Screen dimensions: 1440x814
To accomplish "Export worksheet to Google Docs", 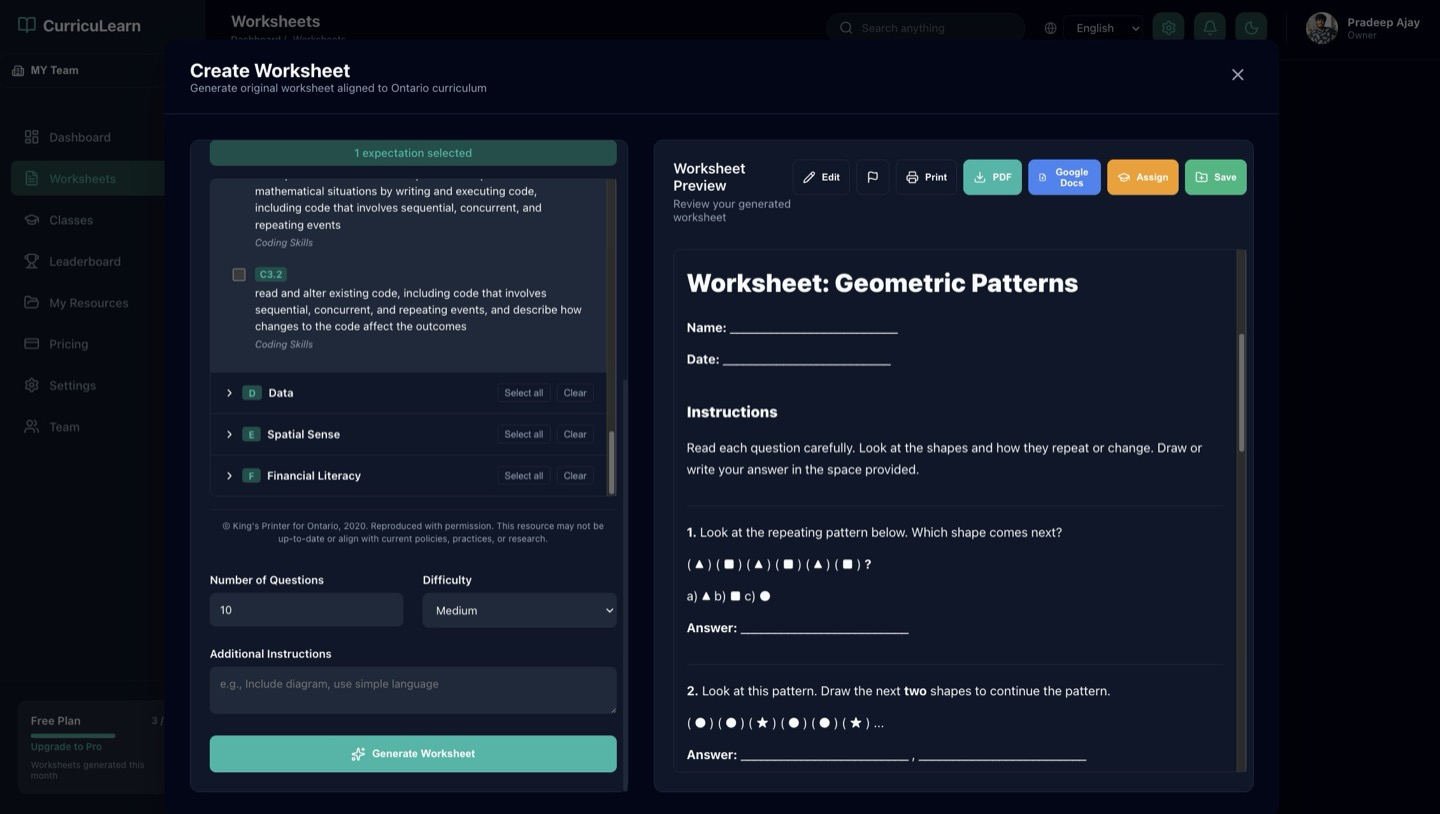I will 1064,177.
